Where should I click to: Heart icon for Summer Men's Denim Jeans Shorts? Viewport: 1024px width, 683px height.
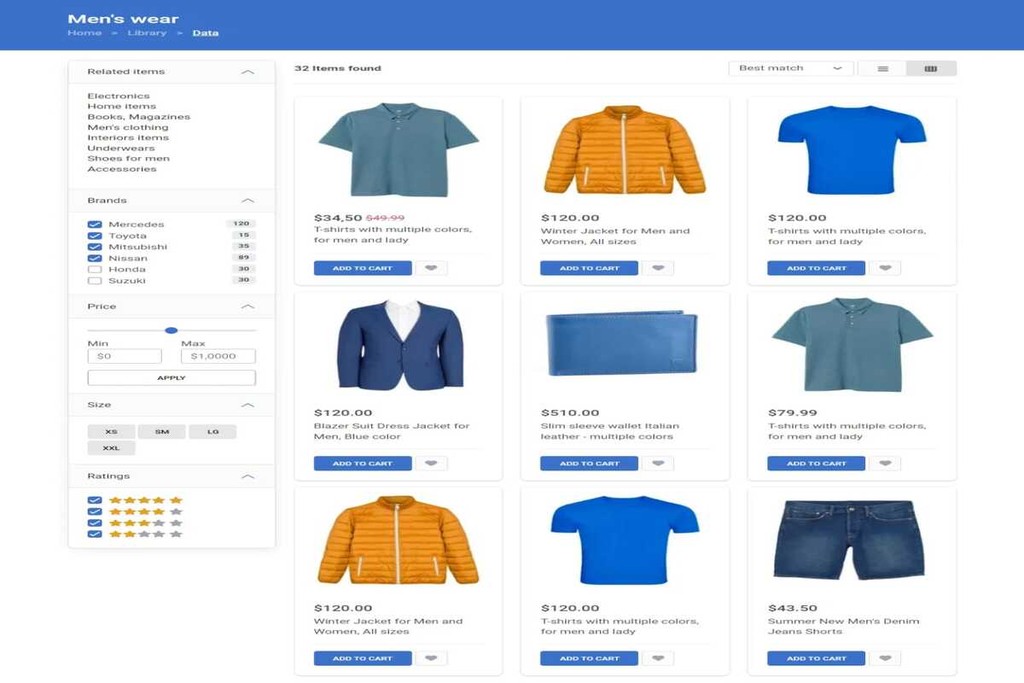884,658
